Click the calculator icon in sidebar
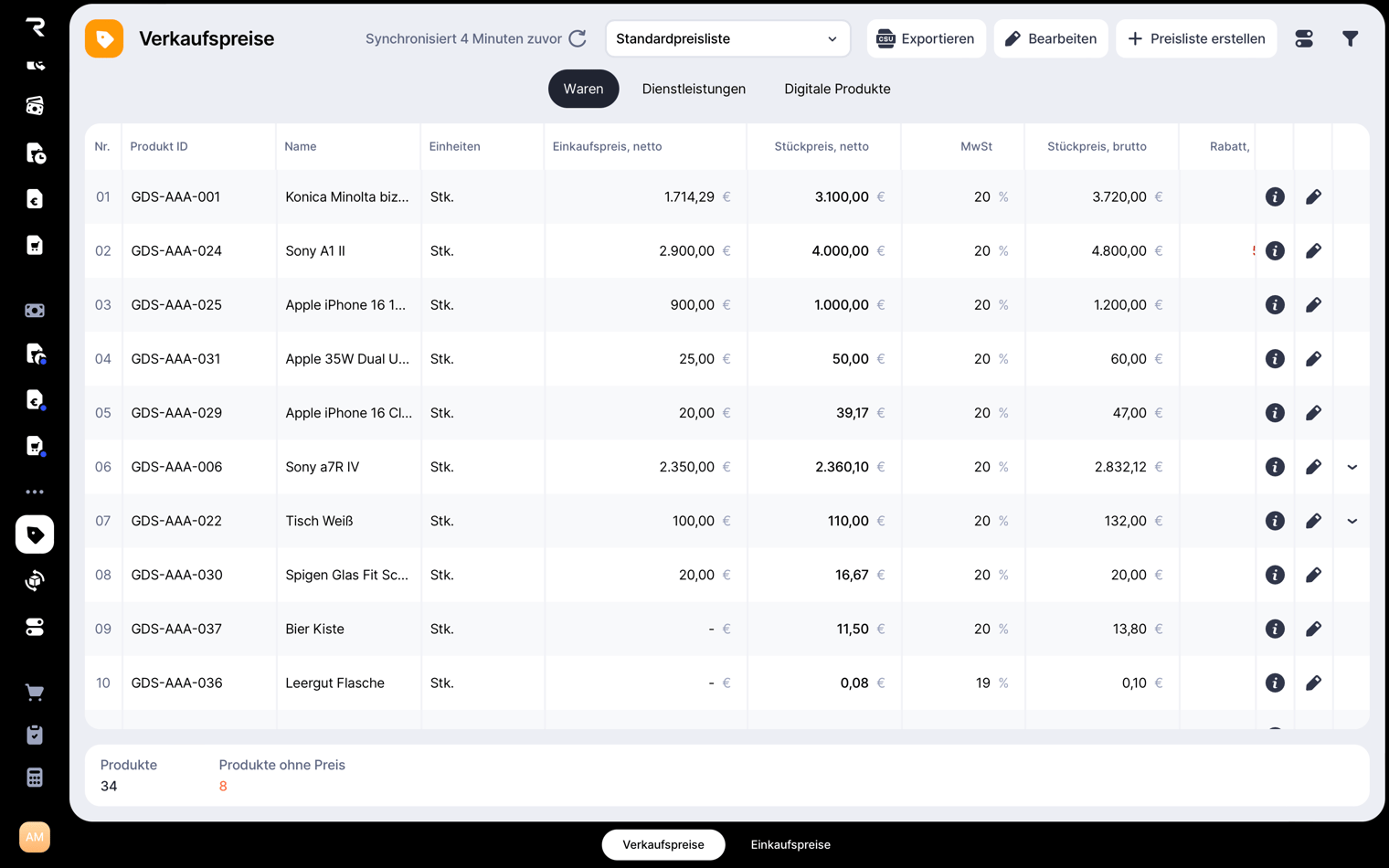Screen dimensions: 1389x868 click(35, 778)
